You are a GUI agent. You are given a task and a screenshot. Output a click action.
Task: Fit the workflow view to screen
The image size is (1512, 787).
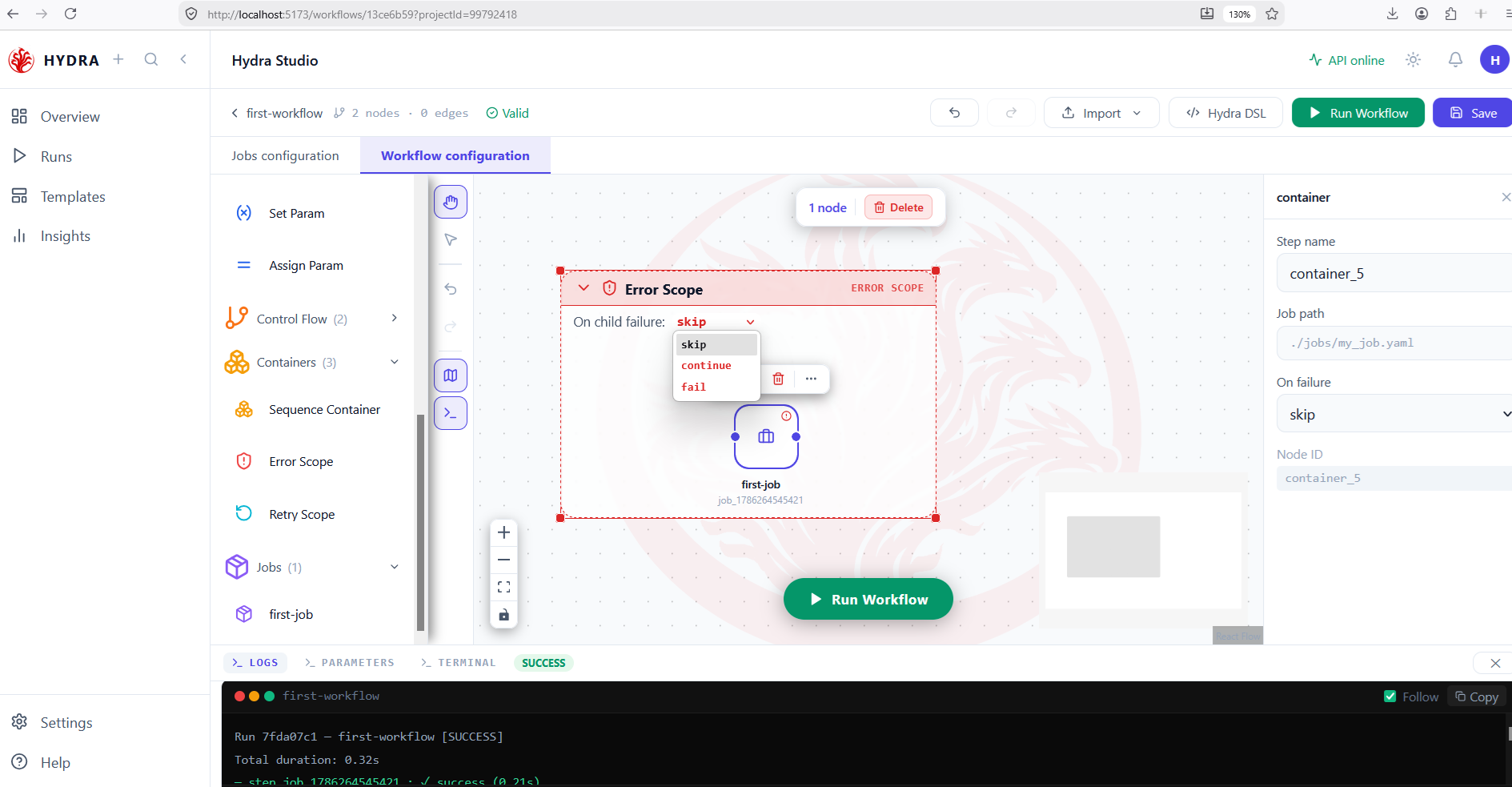click(503, 587)
